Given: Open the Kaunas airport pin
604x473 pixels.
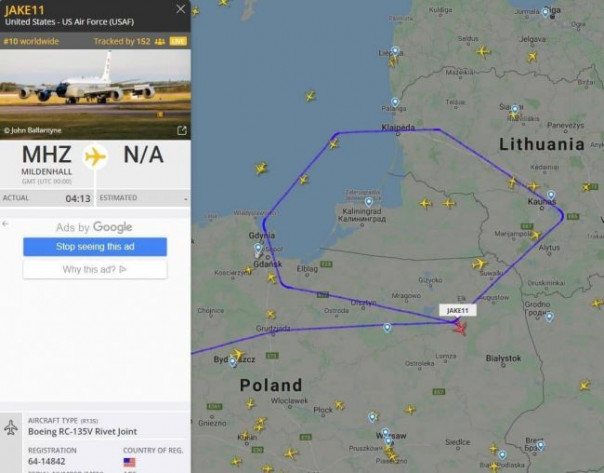Looking at the screenshot, I should coord(551,195).
